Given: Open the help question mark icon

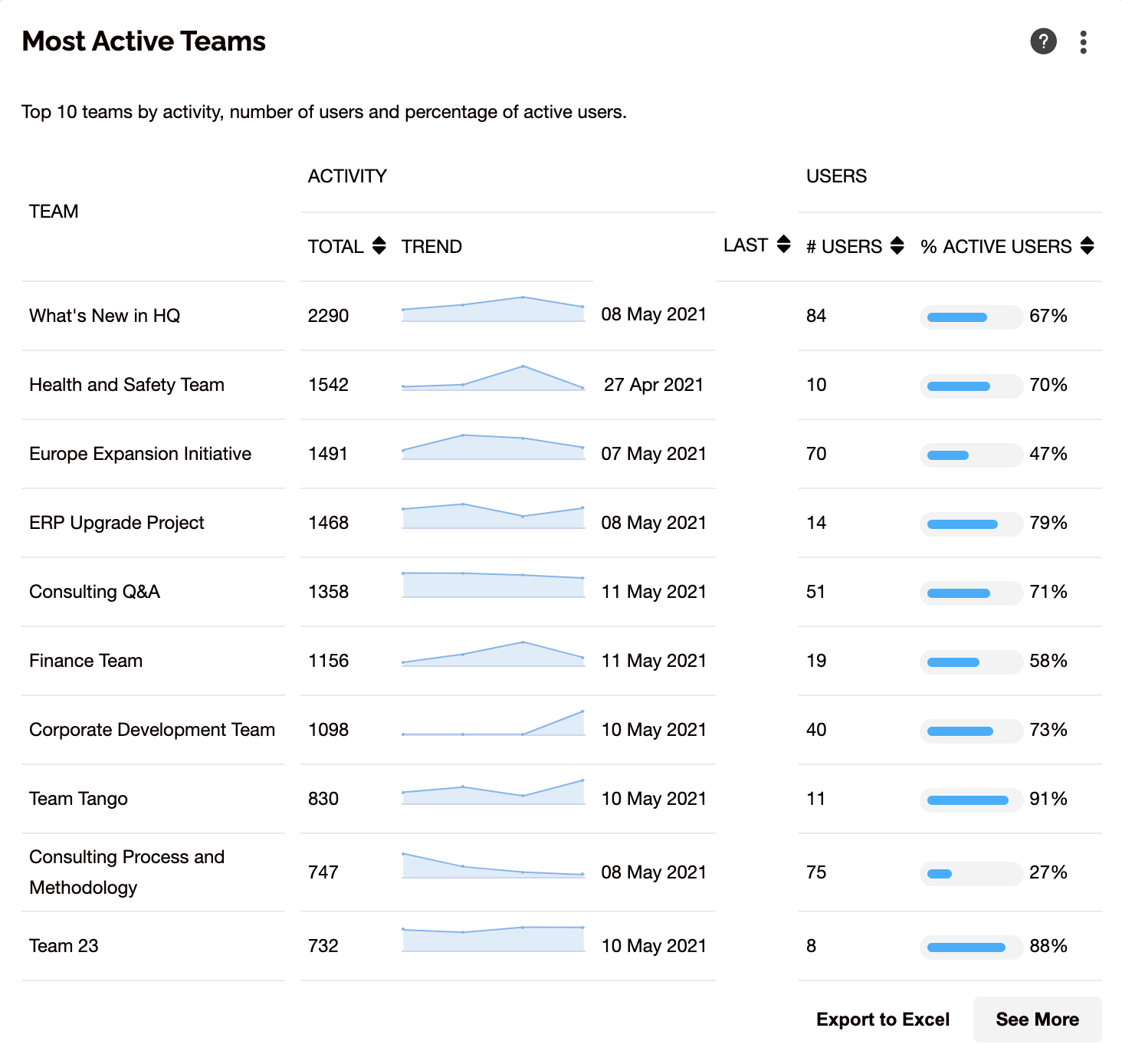Looking at the screenshot, I should pyautogui.click(x=1043, y=41).
